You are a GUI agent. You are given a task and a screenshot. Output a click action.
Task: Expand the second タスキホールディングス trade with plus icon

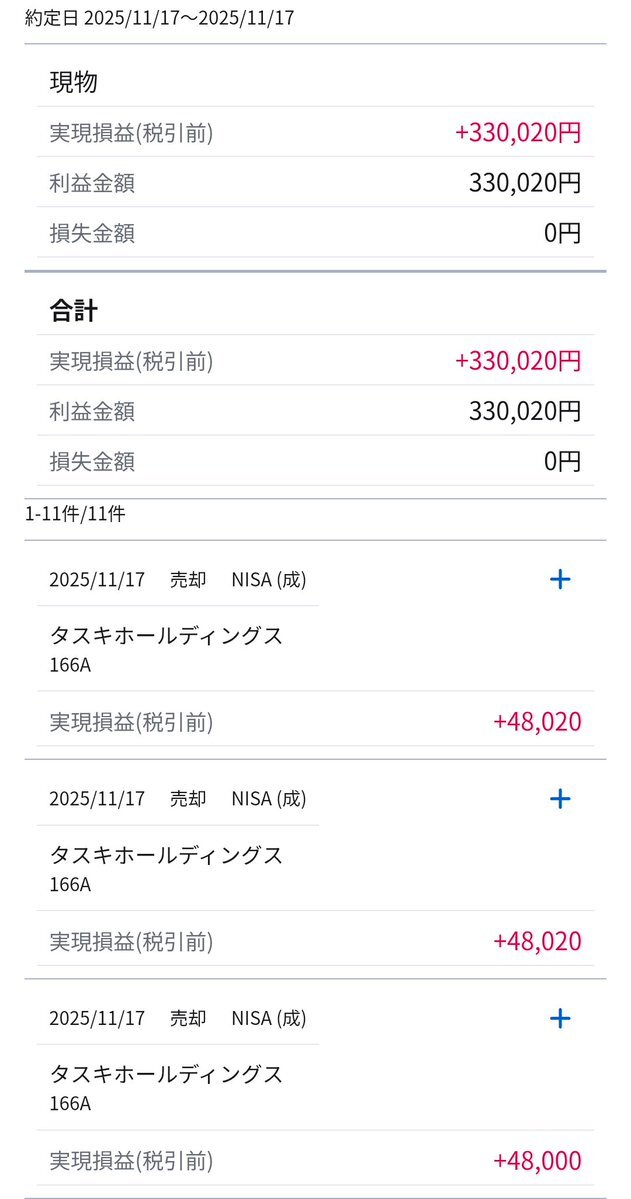pyautogui.click(x=560, y=798)
